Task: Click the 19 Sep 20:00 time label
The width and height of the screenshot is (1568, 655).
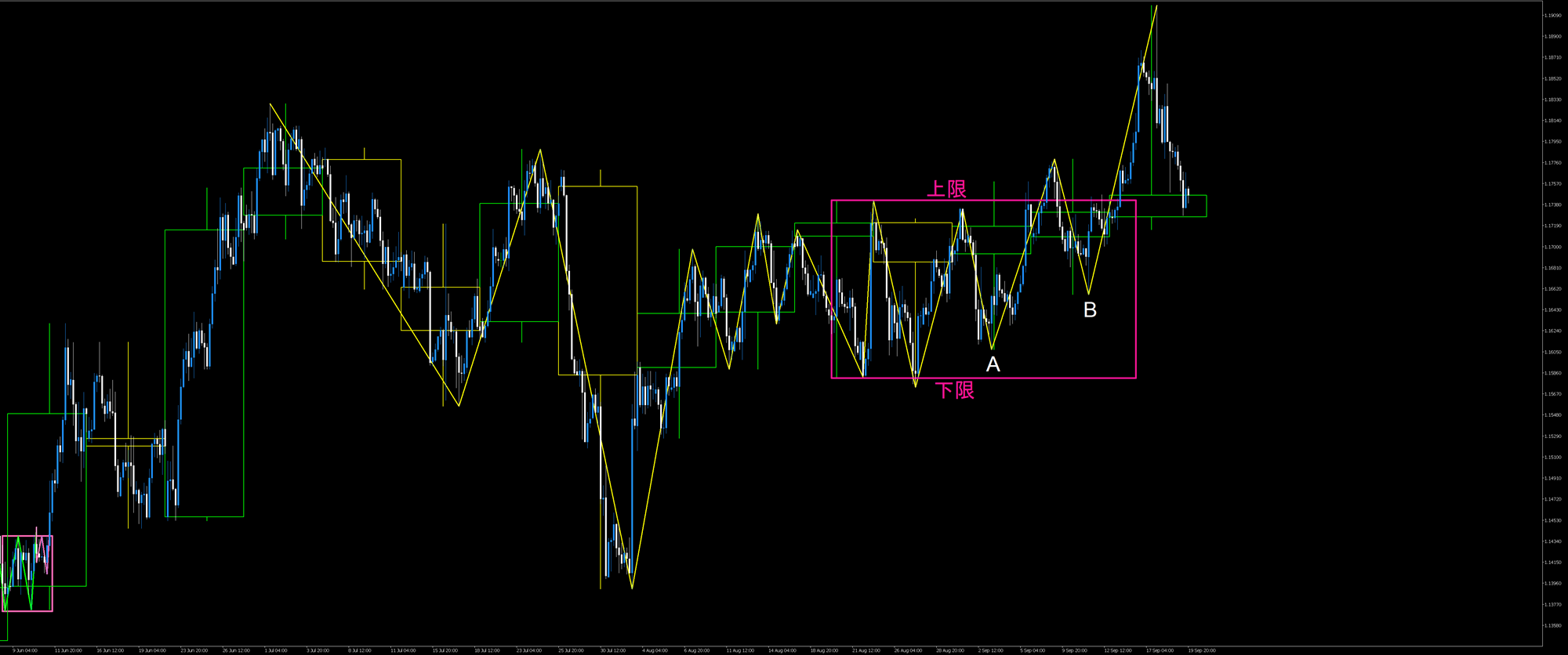Action: click(1201, 650)
